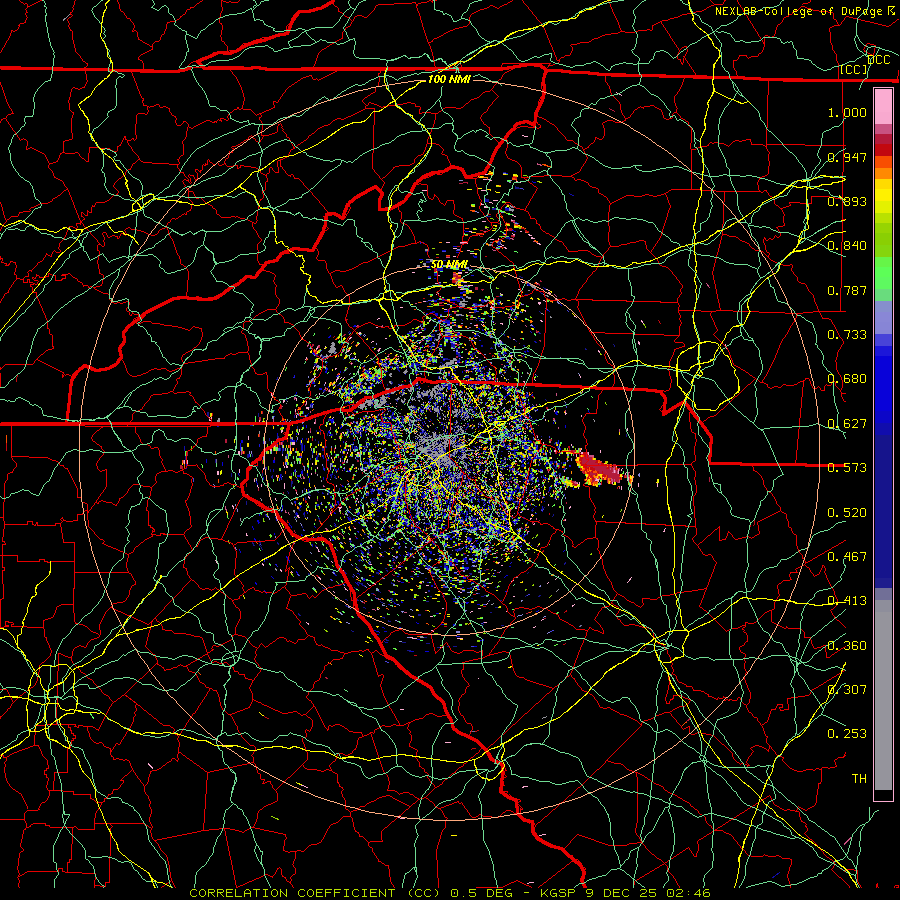Click the 0.307 legend value

pos(847,690)
